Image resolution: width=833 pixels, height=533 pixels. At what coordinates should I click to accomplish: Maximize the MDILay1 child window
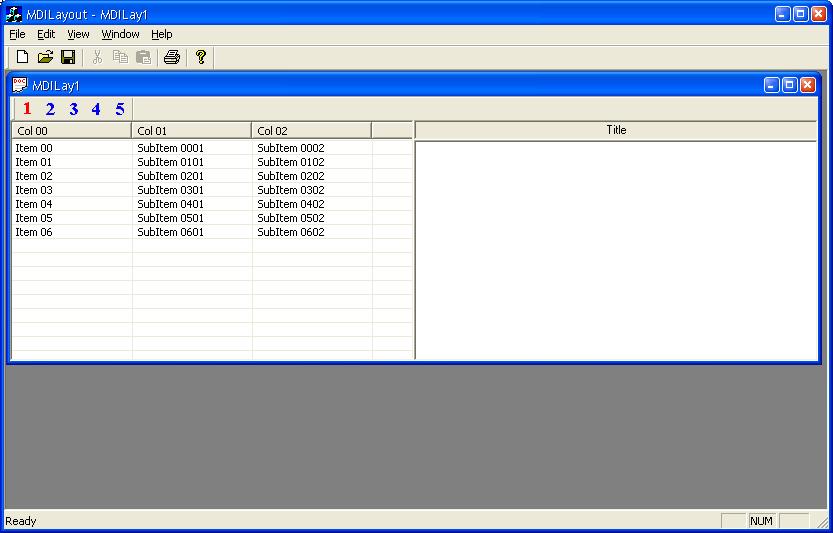(x=789, y=85)
